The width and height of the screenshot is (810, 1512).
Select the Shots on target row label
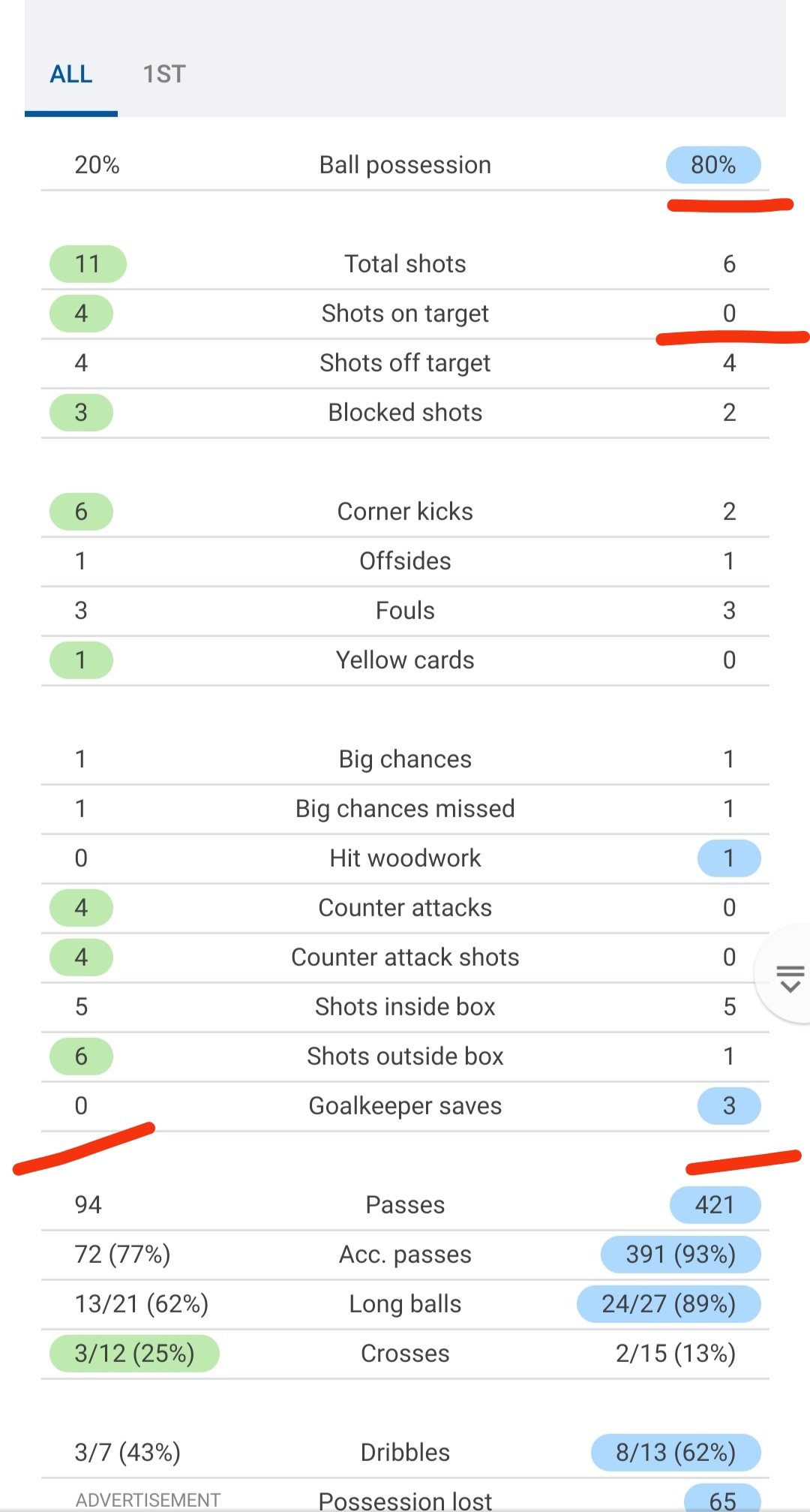tap(405, 314)
